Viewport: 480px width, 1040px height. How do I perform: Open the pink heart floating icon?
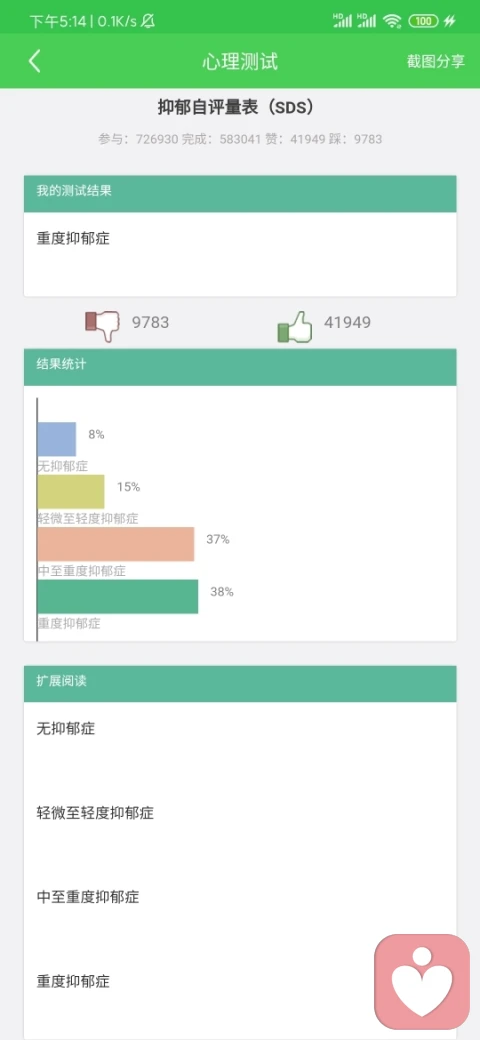coord(422,980)
